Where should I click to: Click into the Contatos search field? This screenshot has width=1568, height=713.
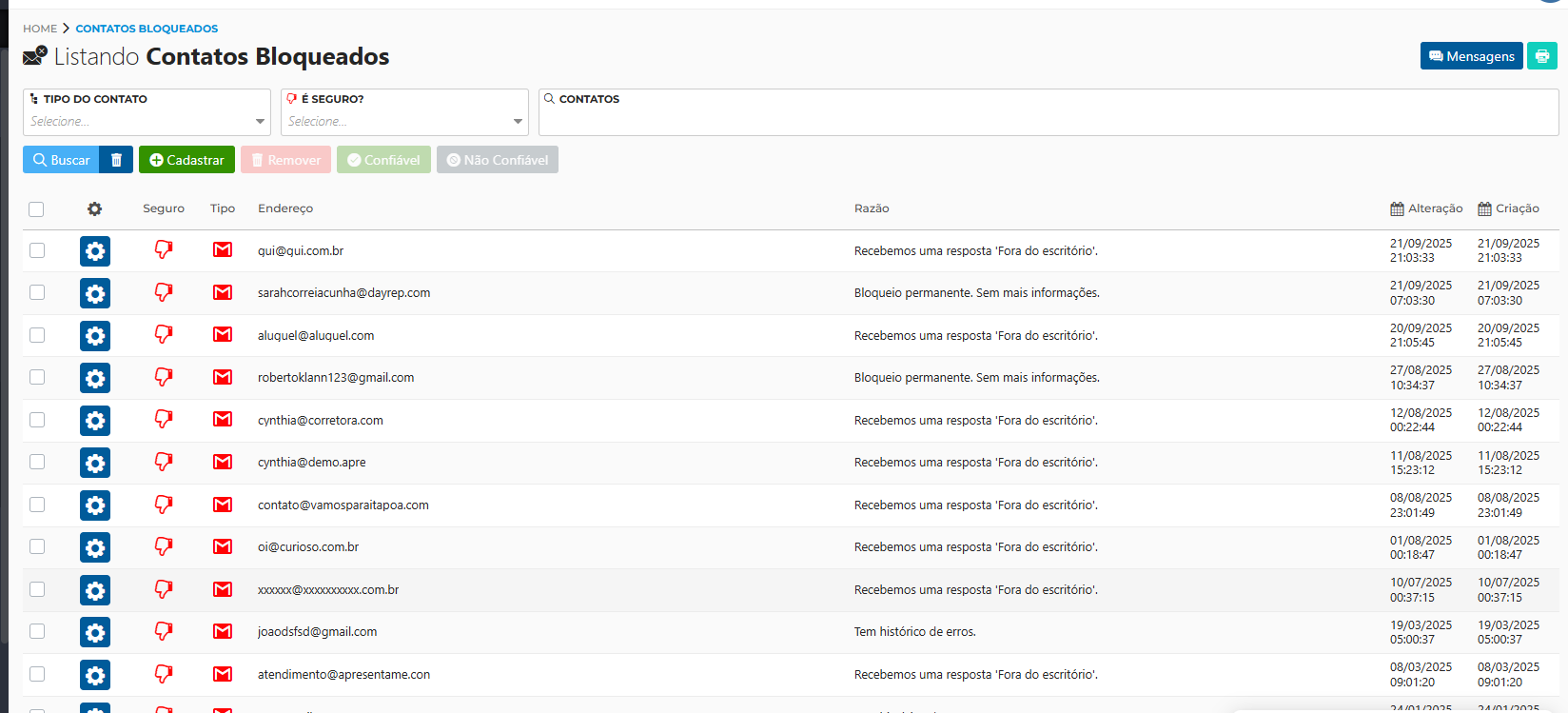point(1047,119)
